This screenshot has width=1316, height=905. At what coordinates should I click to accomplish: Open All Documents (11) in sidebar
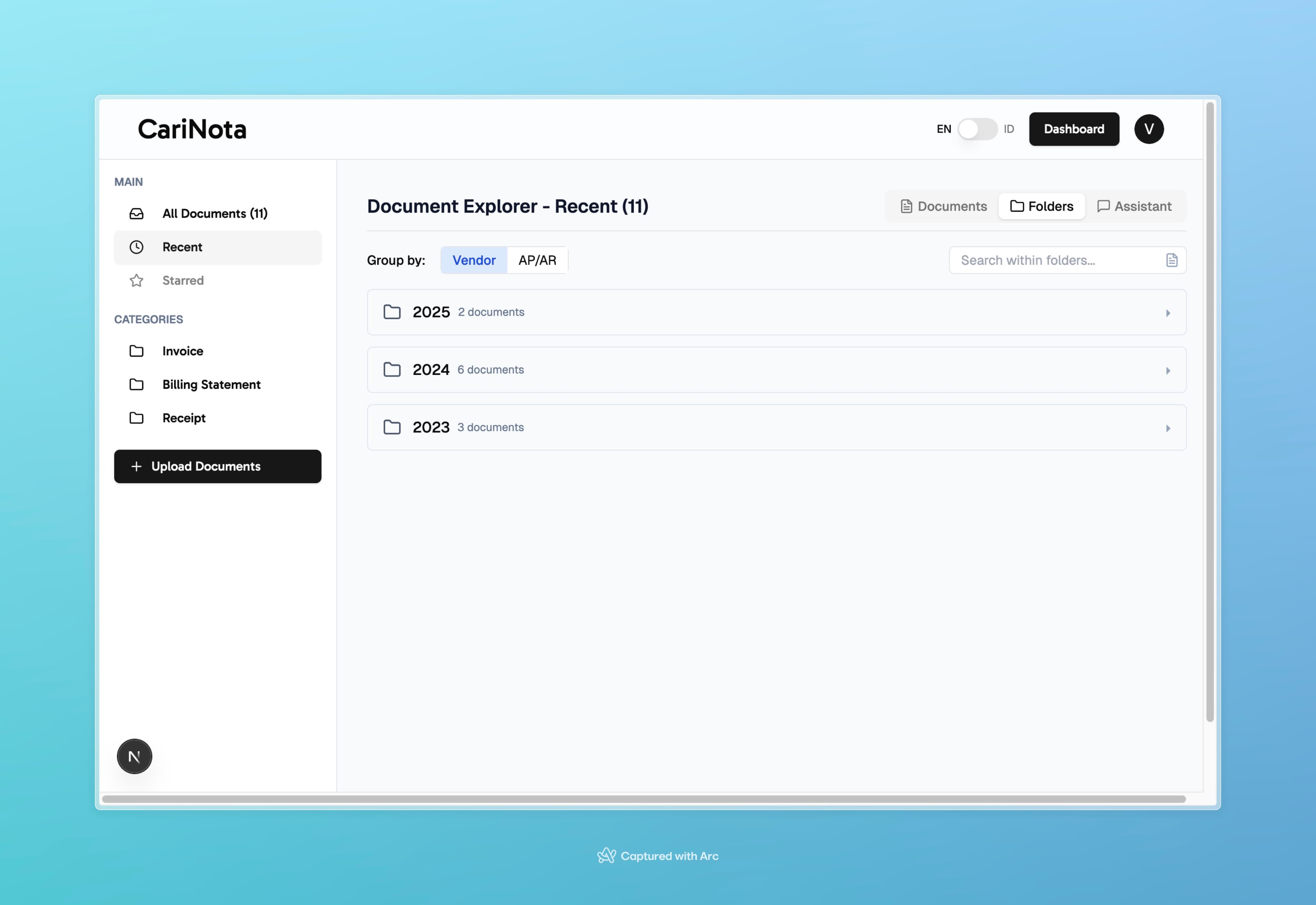pos(218,214)
